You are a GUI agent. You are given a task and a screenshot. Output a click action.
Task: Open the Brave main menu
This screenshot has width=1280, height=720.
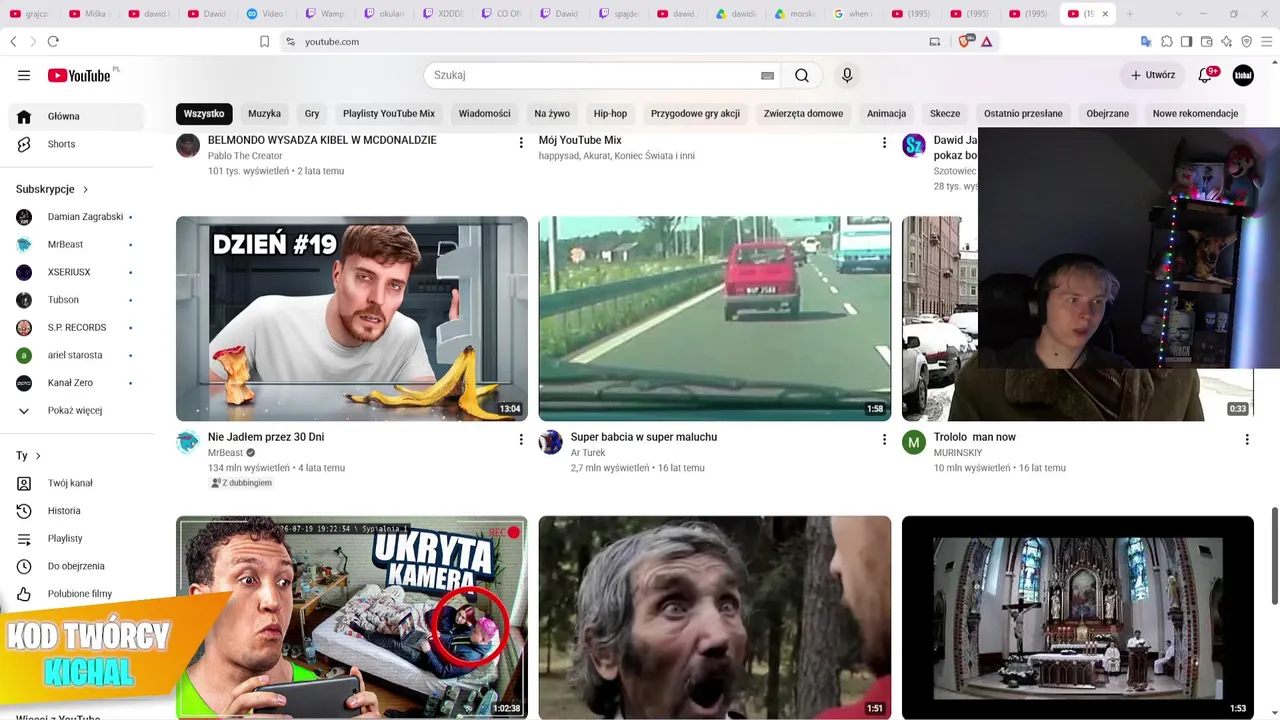[x=1267, y=41]
